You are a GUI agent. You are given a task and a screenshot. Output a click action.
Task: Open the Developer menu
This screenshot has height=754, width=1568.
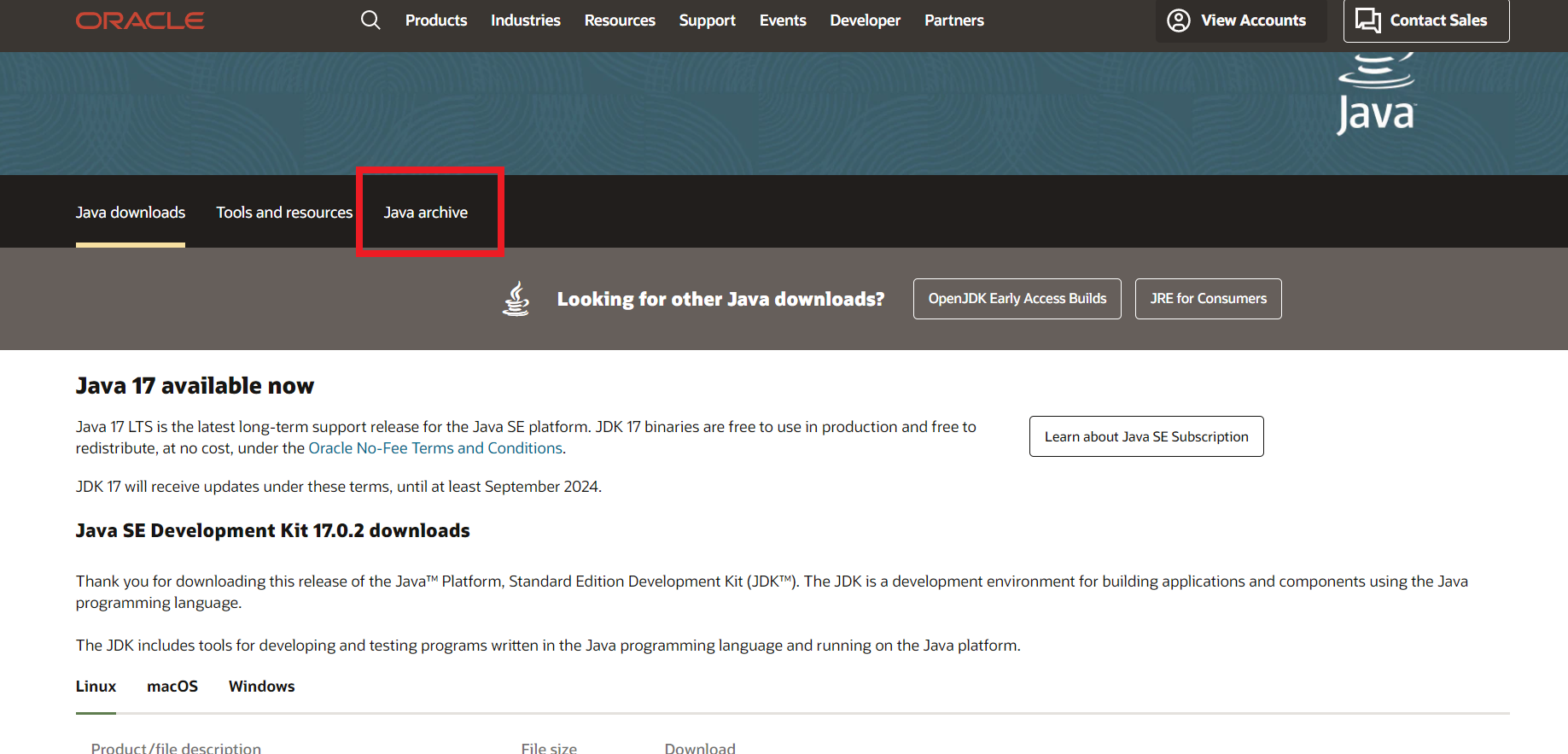pos(866,20)
